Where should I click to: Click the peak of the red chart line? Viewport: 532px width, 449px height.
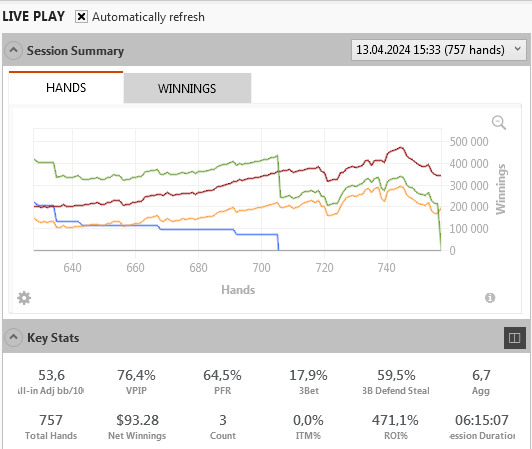pos(401,147)
